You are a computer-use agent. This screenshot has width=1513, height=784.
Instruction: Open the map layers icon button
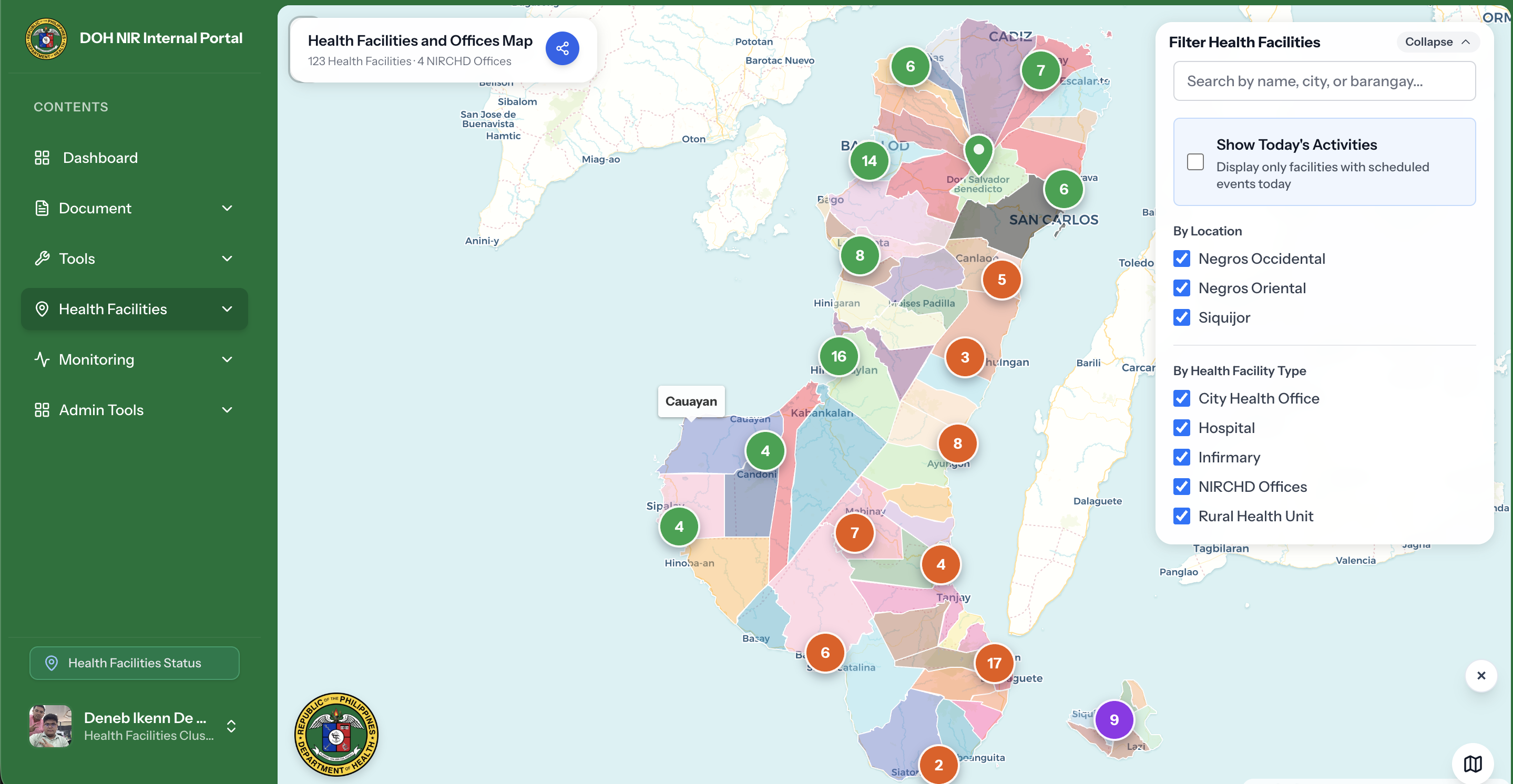[x=1473, y=764]
